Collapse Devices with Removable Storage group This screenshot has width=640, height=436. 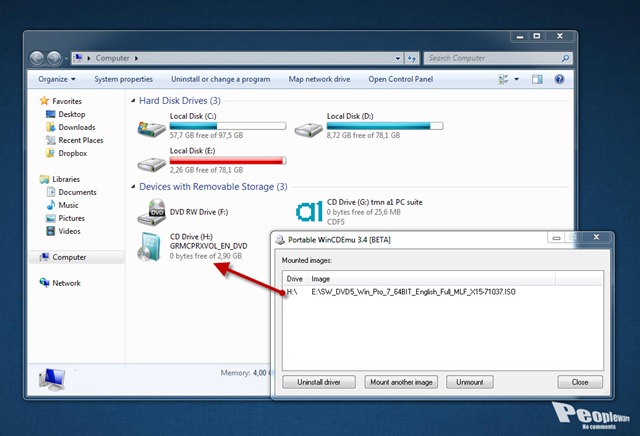click(x=133, y=187)
